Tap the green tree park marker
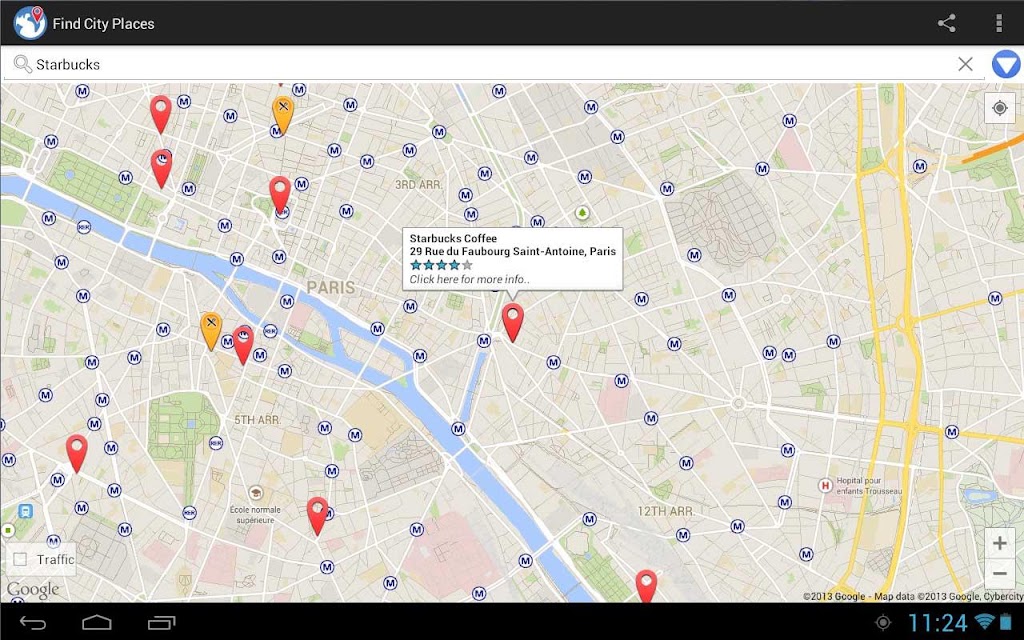 pos(582,213)
